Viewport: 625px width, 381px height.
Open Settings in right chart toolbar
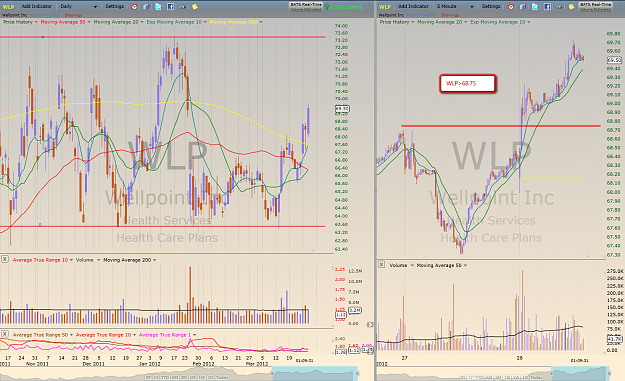coord(491,6)
